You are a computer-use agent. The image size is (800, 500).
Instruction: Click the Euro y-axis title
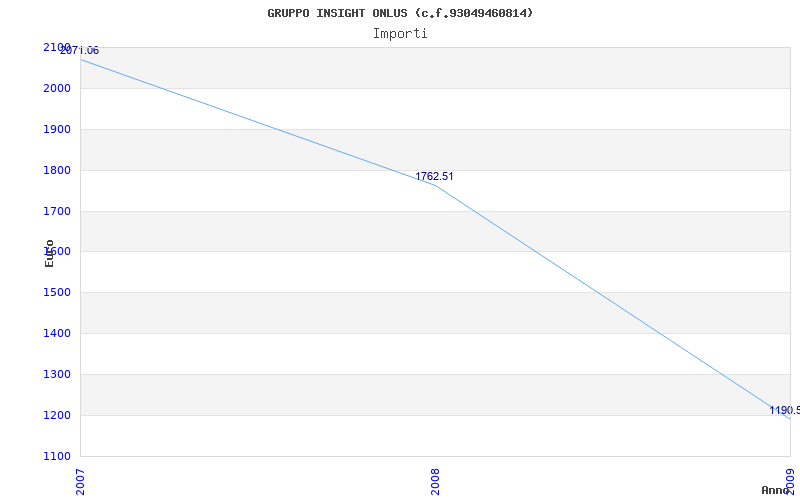[49, 253]
